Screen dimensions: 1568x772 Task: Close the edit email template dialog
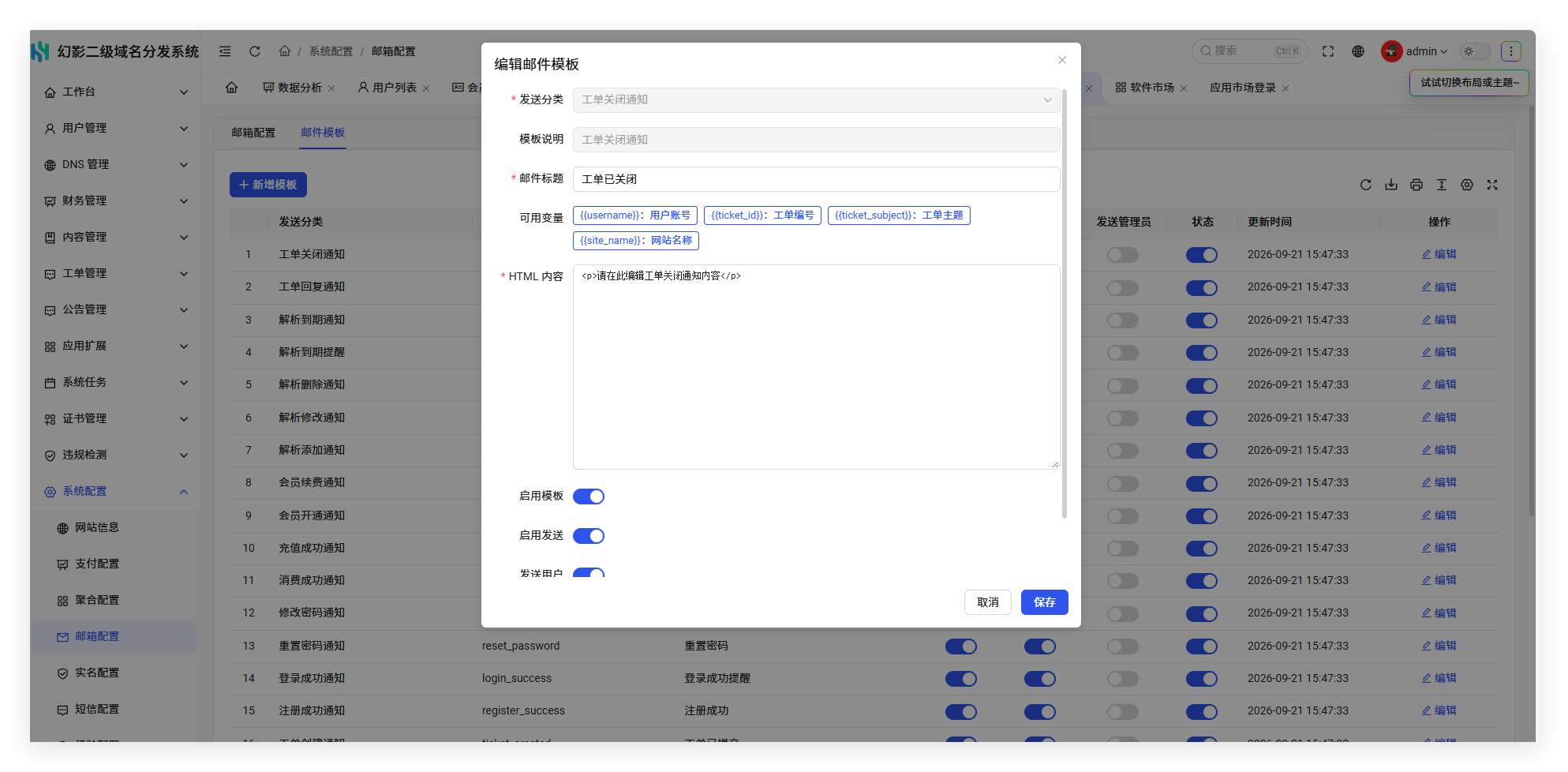[1062, 60]
